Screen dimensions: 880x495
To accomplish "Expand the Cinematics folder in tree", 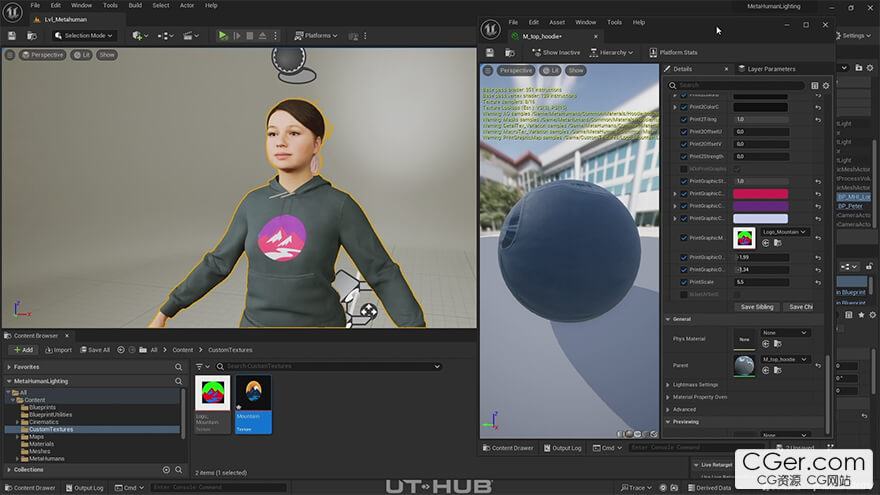I will 17,422.
